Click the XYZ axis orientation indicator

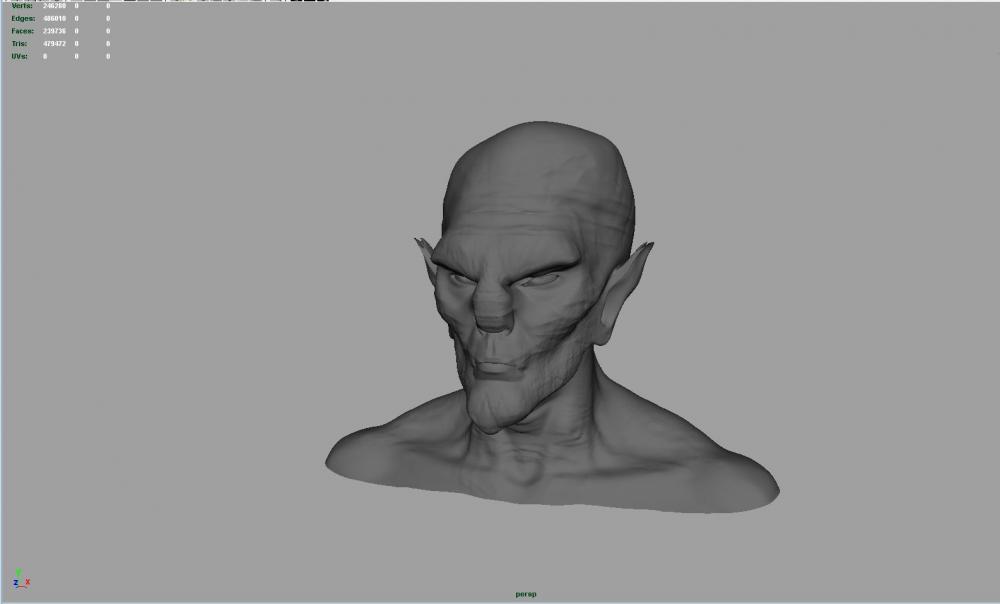(x=21, y=578)
